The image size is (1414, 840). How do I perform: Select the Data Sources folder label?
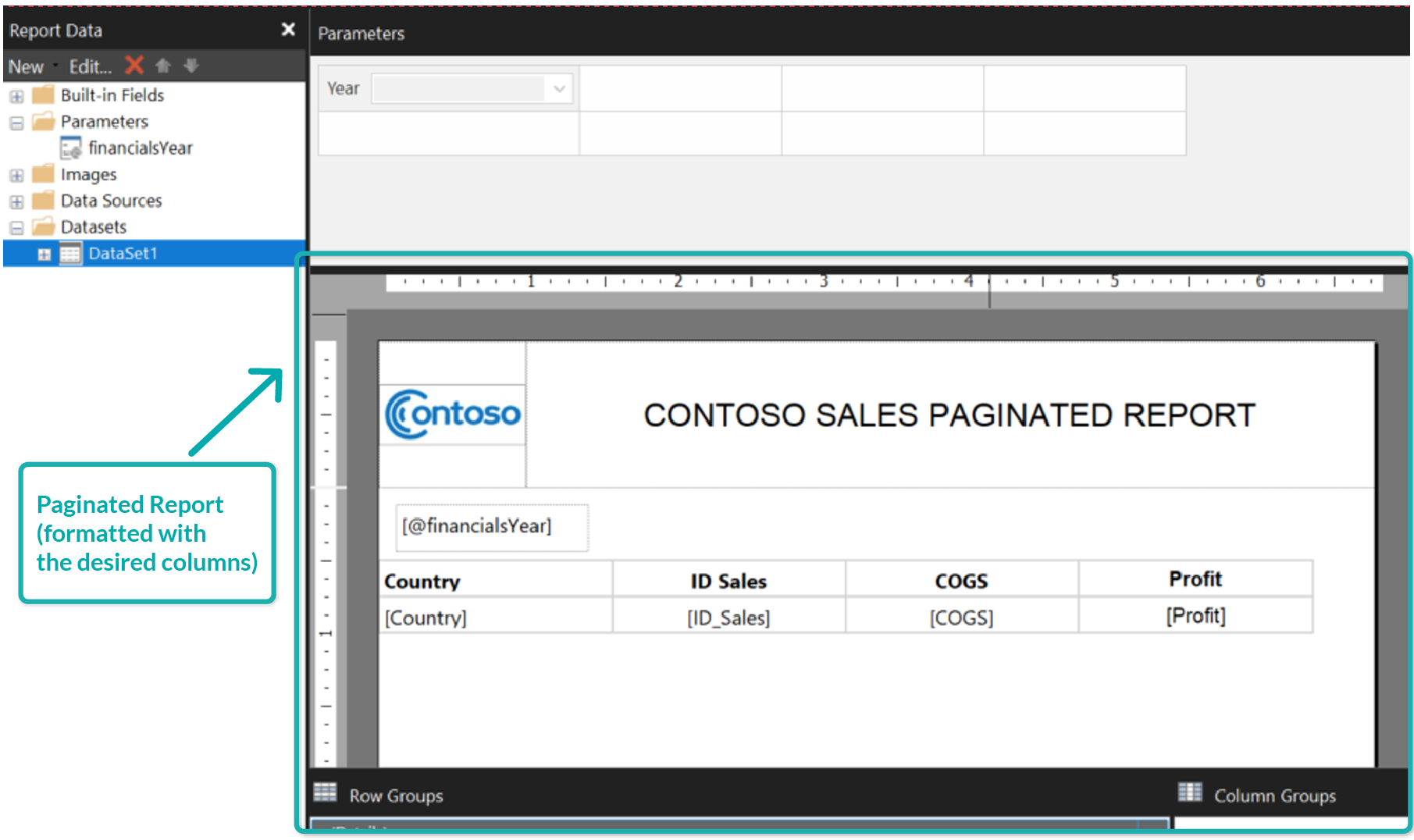coord(112,201)
